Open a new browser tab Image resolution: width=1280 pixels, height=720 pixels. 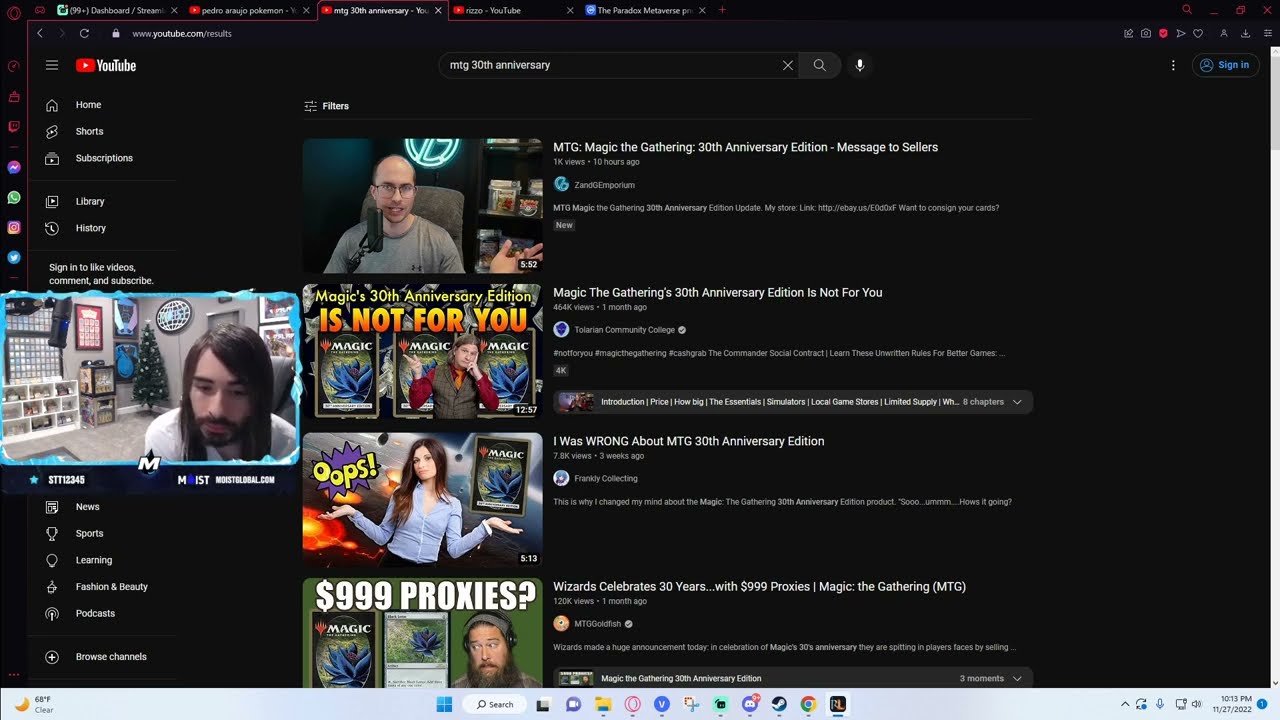(x=722, y=10)
